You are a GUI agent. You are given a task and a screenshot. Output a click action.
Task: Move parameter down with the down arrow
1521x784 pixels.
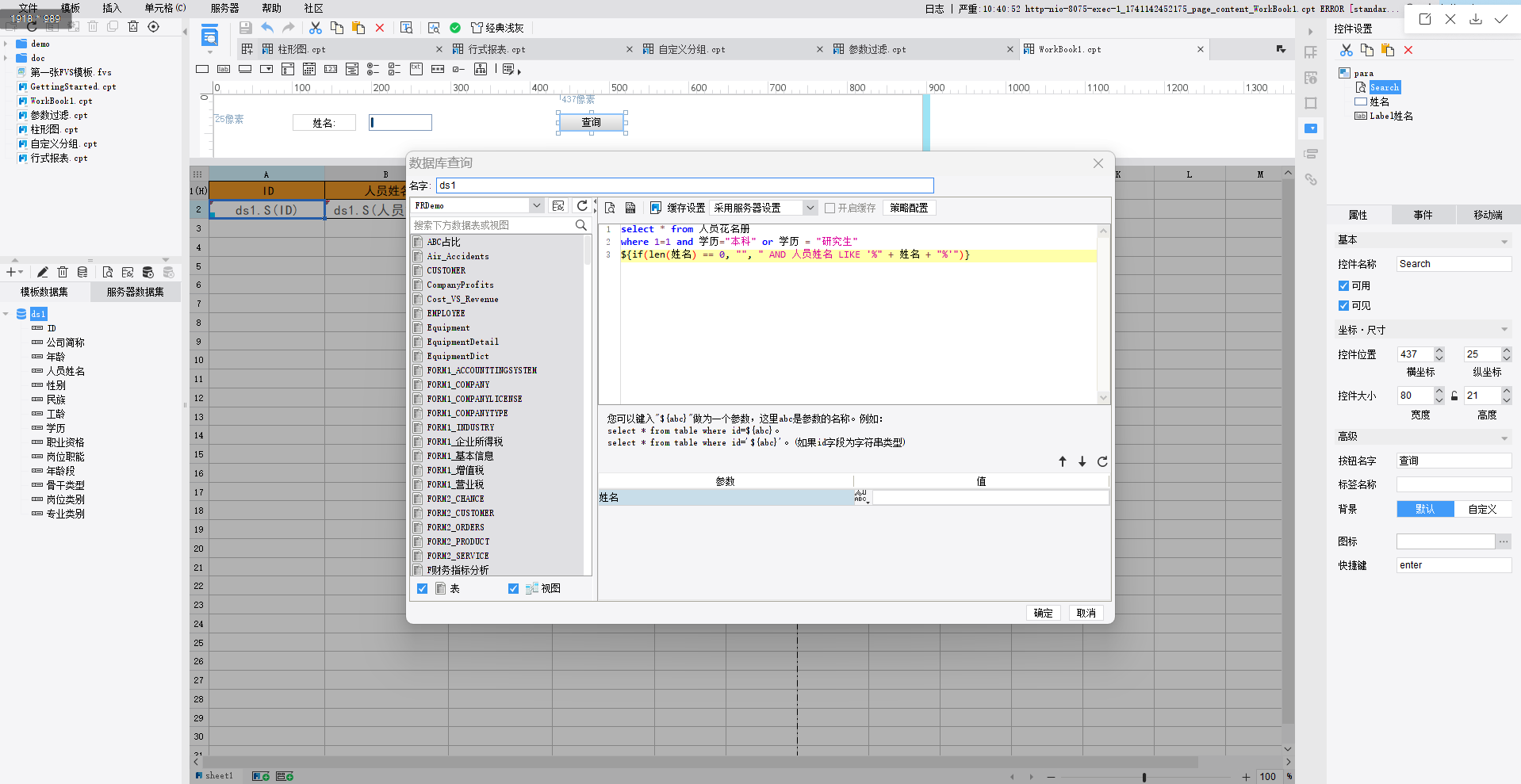pyautogui.click(x=1082, y=461)
